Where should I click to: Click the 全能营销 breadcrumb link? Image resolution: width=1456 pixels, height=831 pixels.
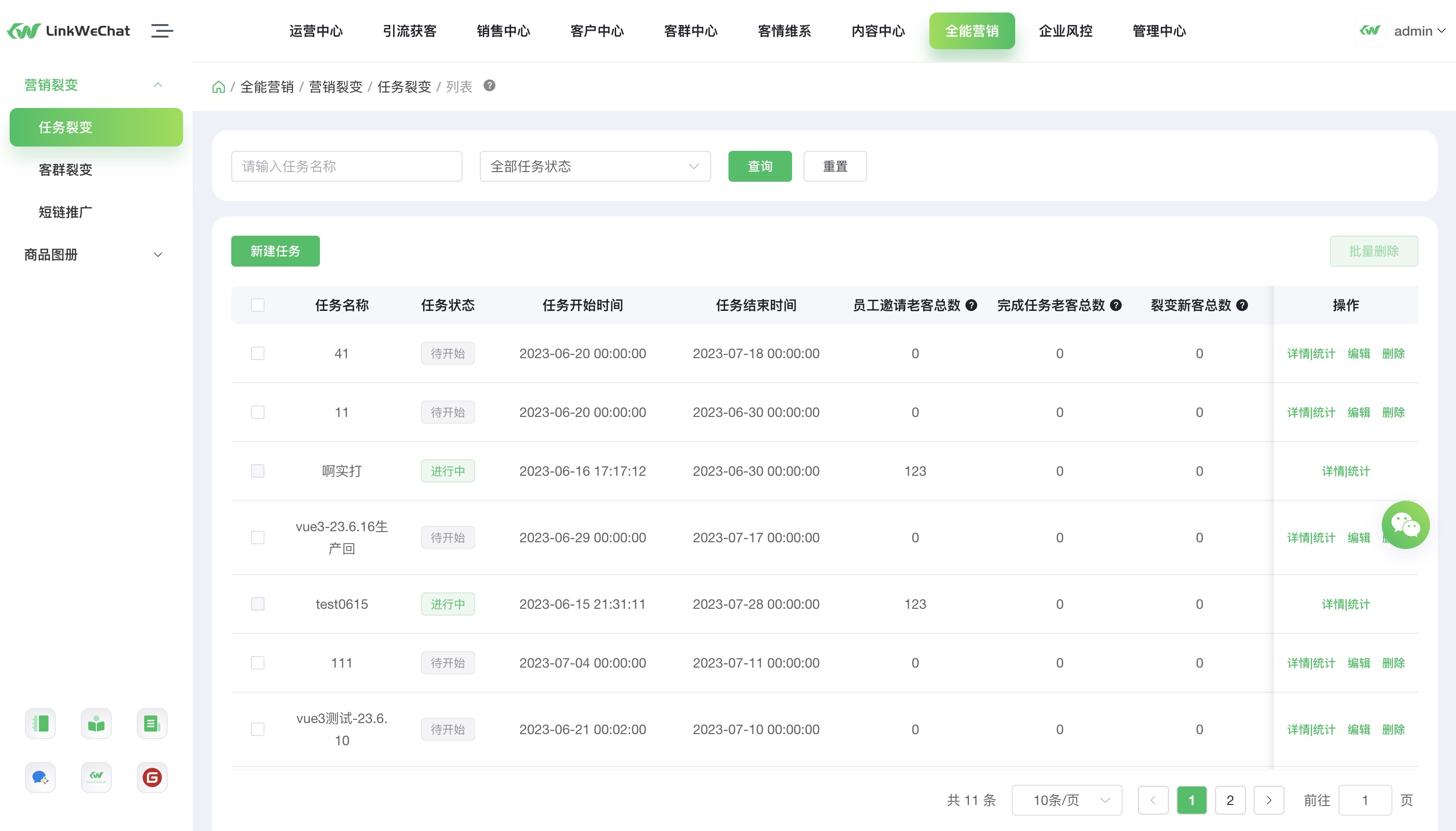(x=267, y=87)
